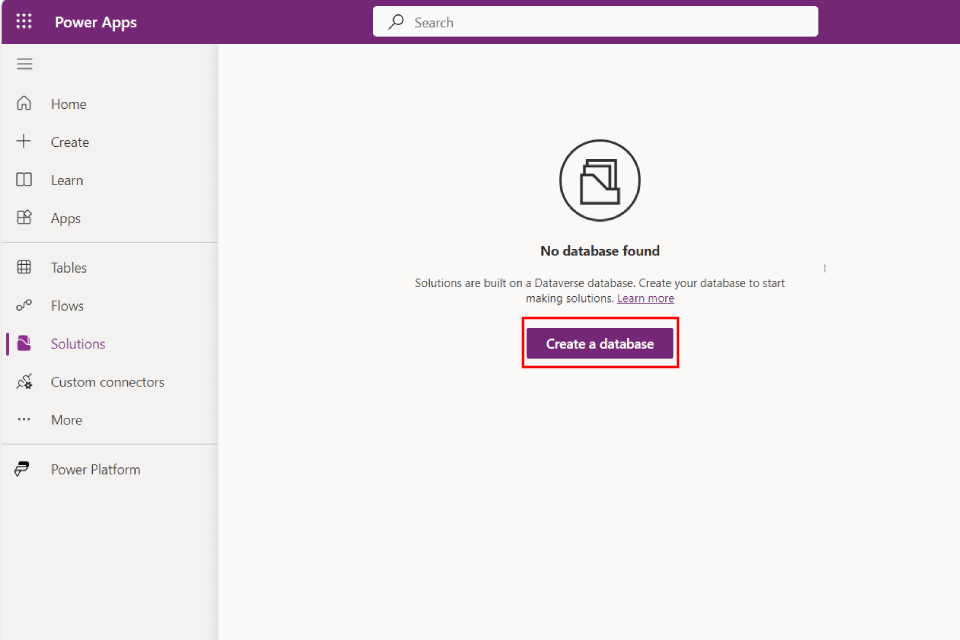
Task: Click the No database found folder graphic
Action: pos(600,181)
